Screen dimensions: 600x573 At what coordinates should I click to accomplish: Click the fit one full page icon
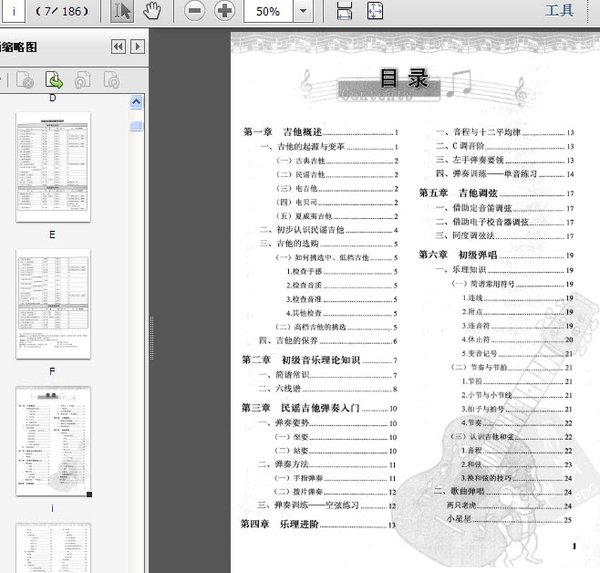coord(374,11)
